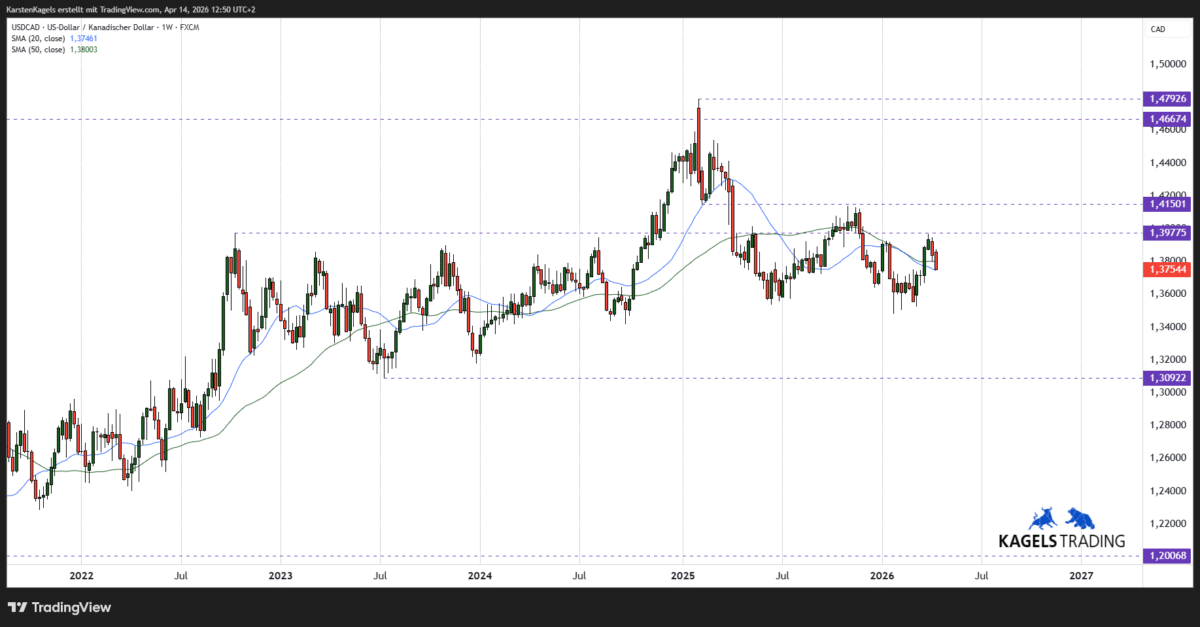Click the purple resistance label 1,47926
This screenshot has height=627, width=1200.
point(1167,99)
